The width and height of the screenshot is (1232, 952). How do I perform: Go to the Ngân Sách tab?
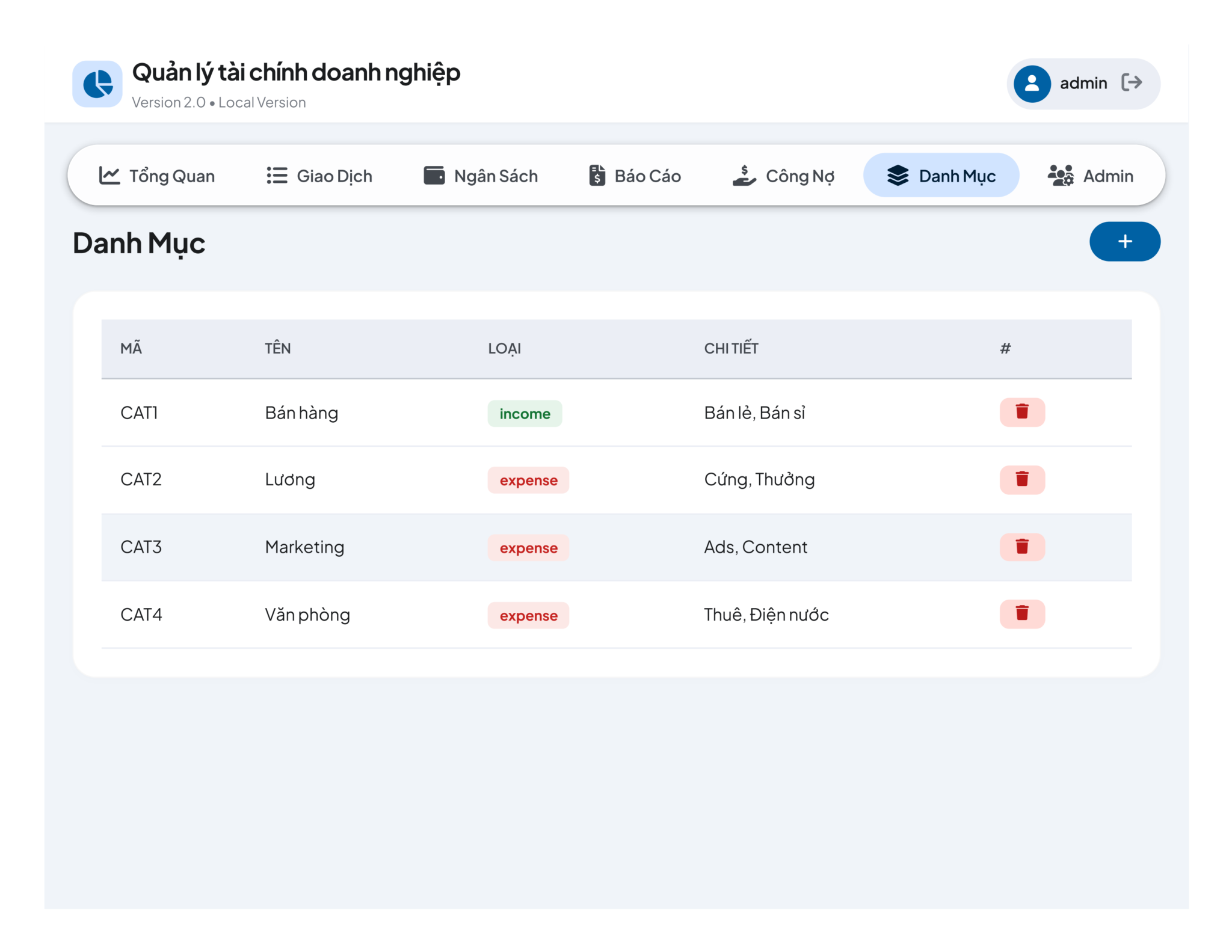point(481,176)
